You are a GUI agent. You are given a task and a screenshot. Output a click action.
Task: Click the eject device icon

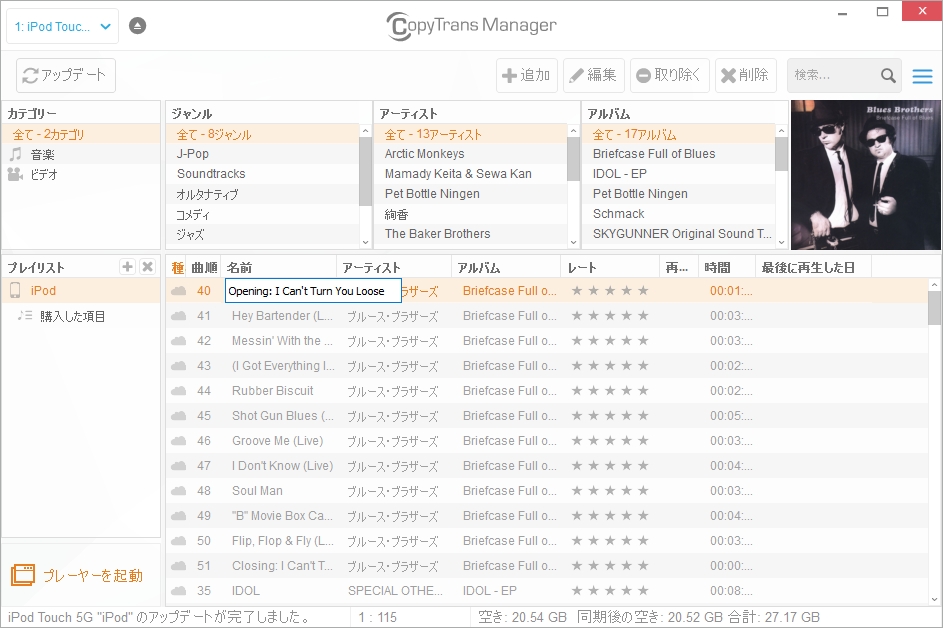[x=137, y=26]
